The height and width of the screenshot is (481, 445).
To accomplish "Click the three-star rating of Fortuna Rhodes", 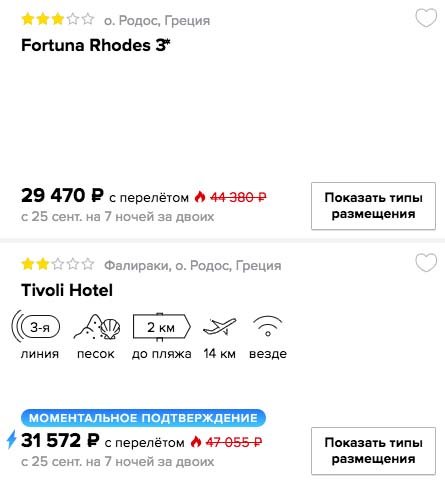I will [x=58, y=19].
